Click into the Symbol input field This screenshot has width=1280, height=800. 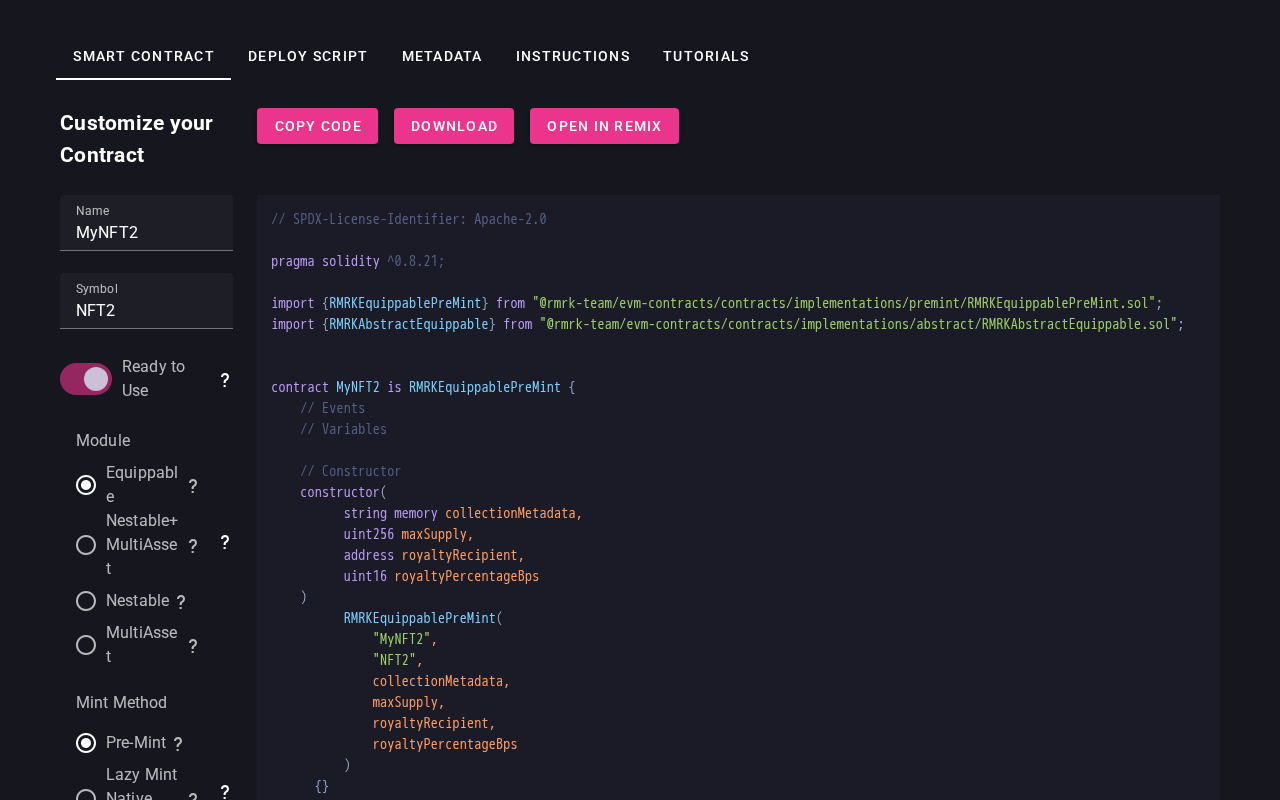tap(146, 301)
